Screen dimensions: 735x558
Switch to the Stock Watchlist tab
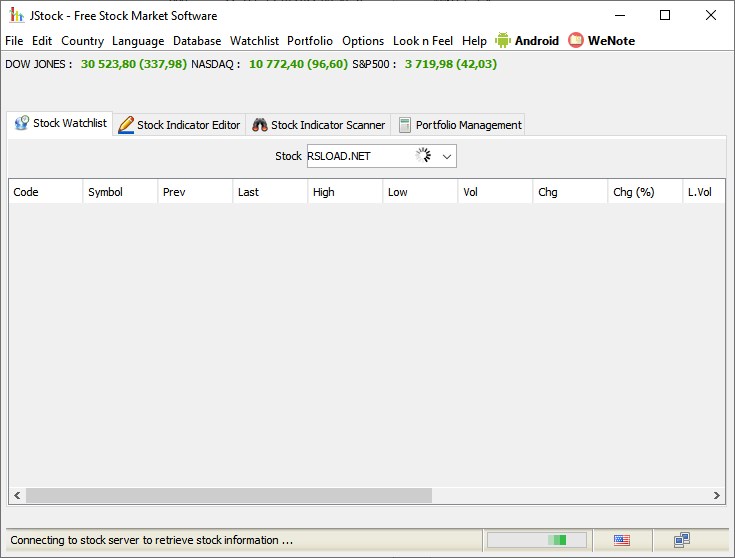coord(60,123)
